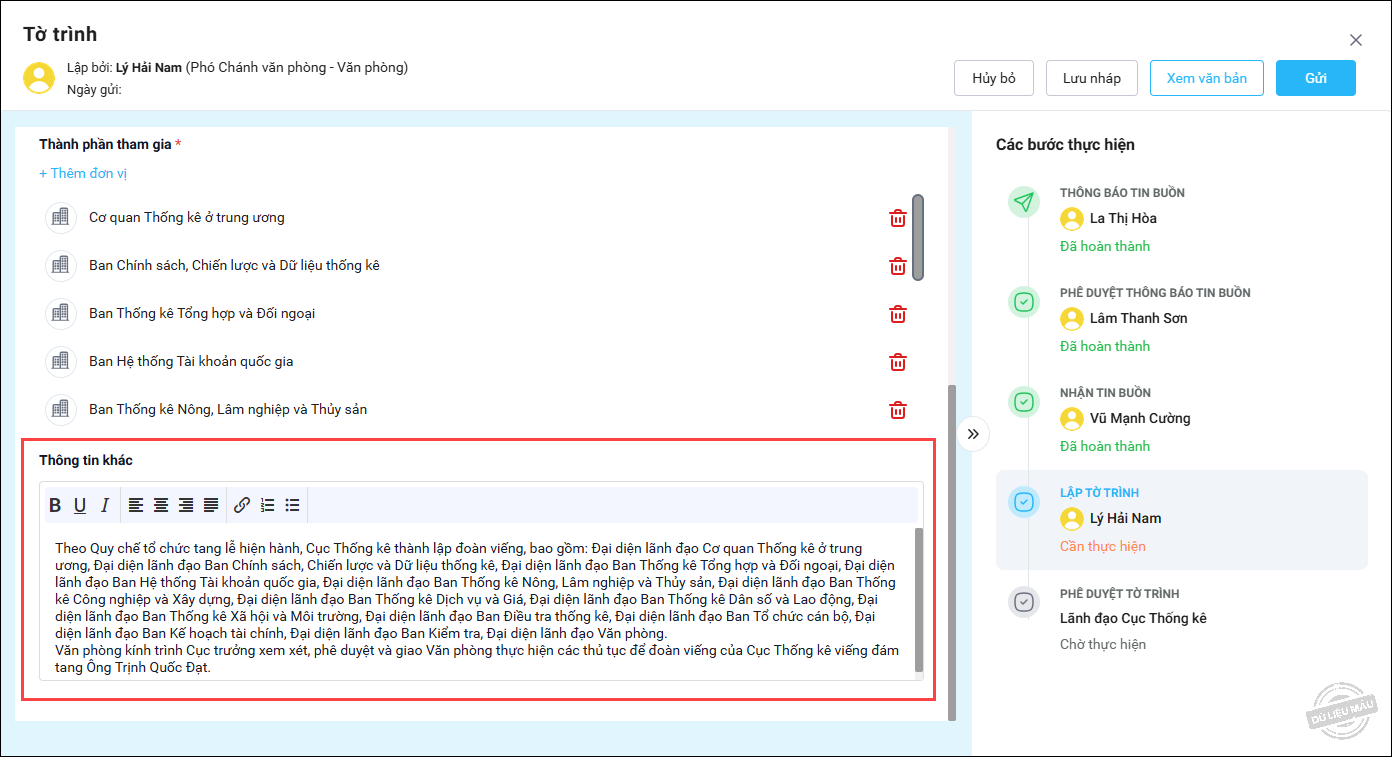The image size is (1392, 757).
Task: Insert a bulleted list
Action: click(292, 505)
